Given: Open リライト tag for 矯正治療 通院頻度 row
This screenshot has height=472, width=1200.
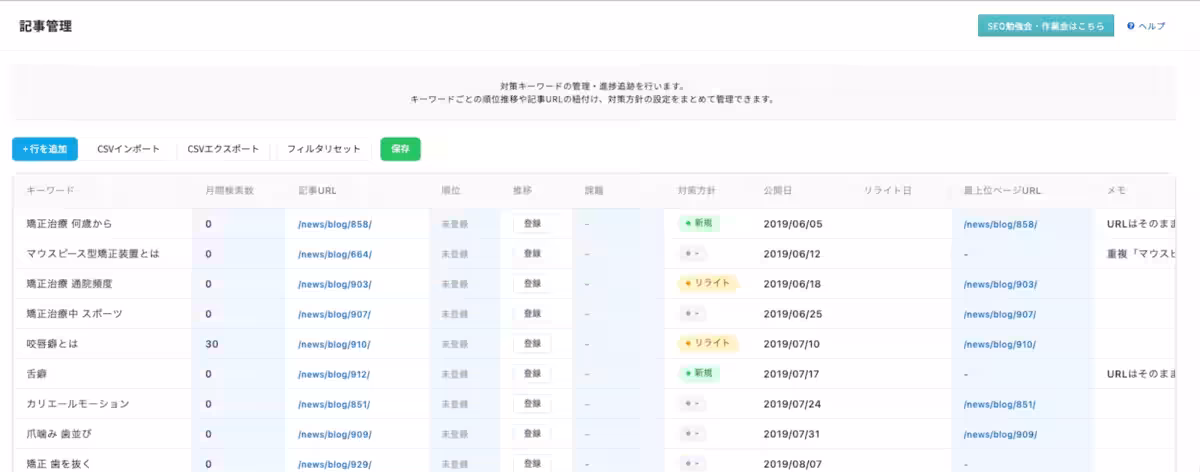Looking at the screenshot, I should [x=707, y=284].
